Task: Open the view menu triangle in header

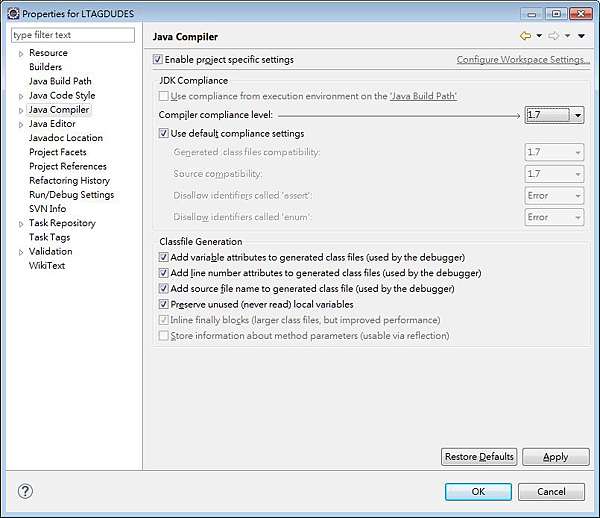Action: (x=581, y=36)
